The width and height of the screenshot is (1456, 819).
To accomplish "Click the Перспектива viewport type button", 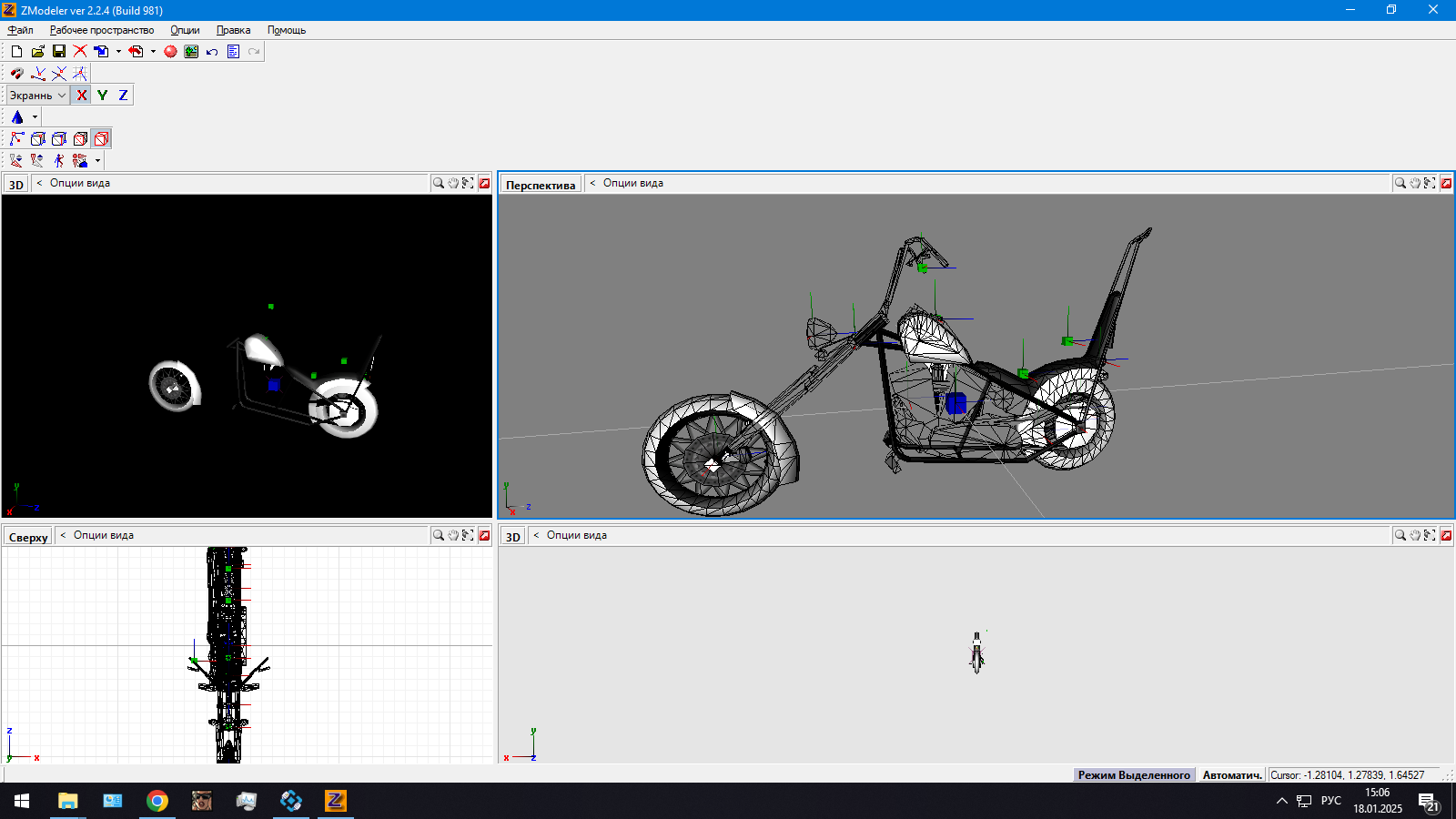I will point(541,185).
